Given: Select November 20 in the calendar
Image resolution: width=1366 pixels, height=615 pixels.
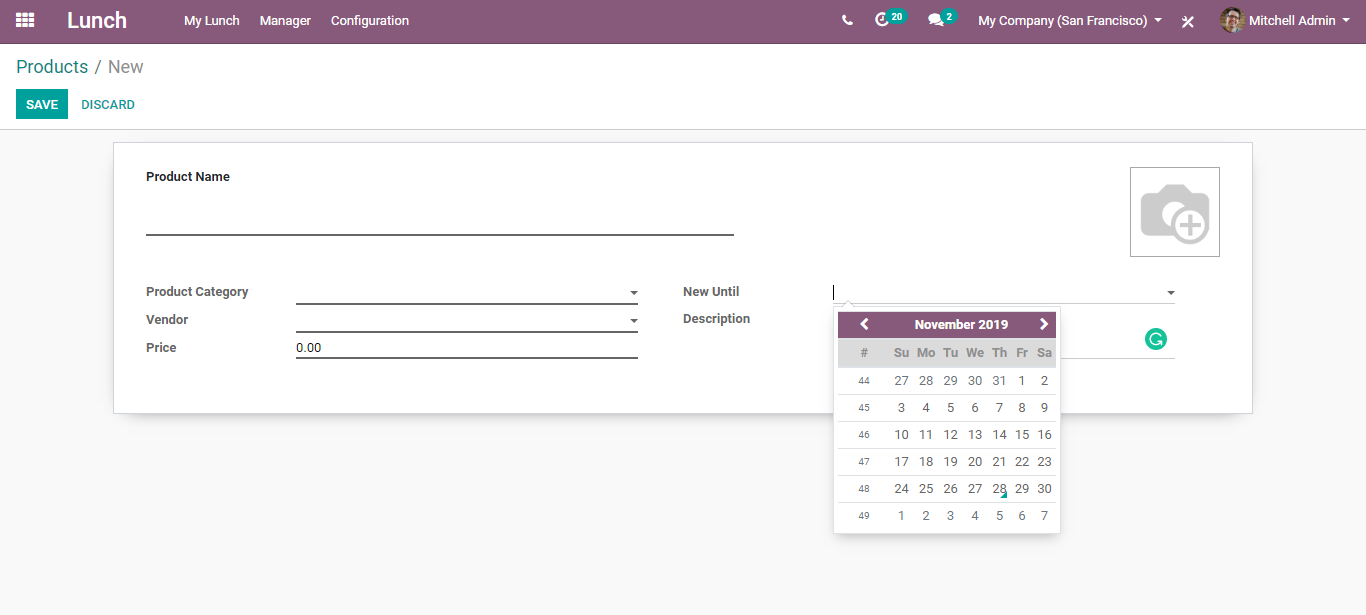Looking at the screenshot, I should (x=975, y=462).
